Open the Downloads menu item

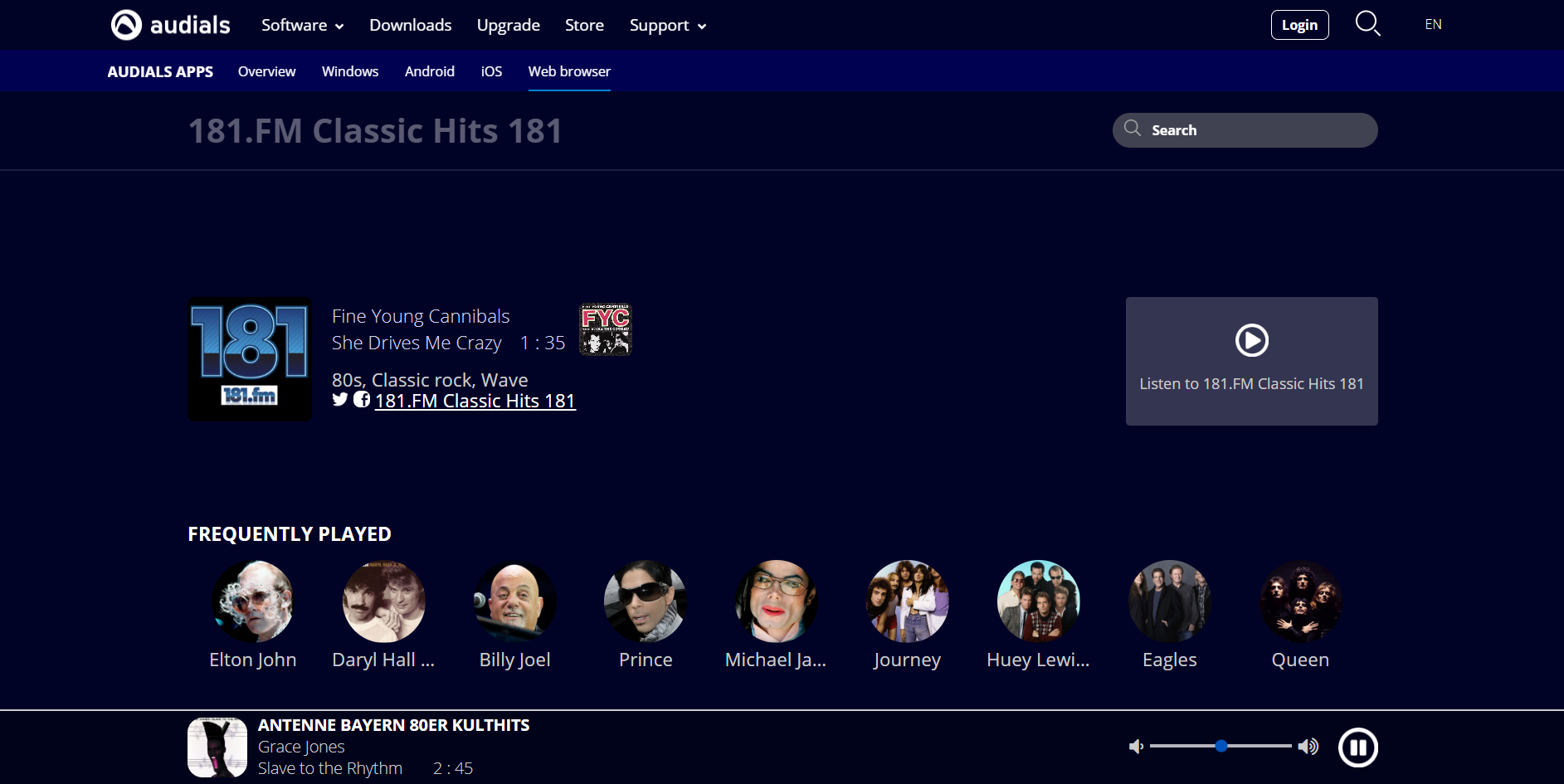pos(410,26)
